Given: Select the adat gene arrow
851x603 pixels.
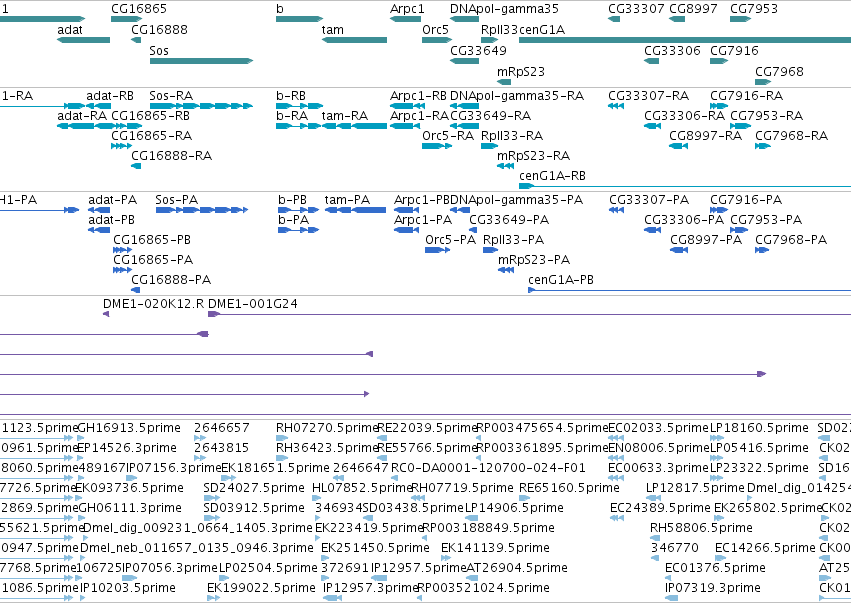Looking at the screenshot, I should coord(84,40).
